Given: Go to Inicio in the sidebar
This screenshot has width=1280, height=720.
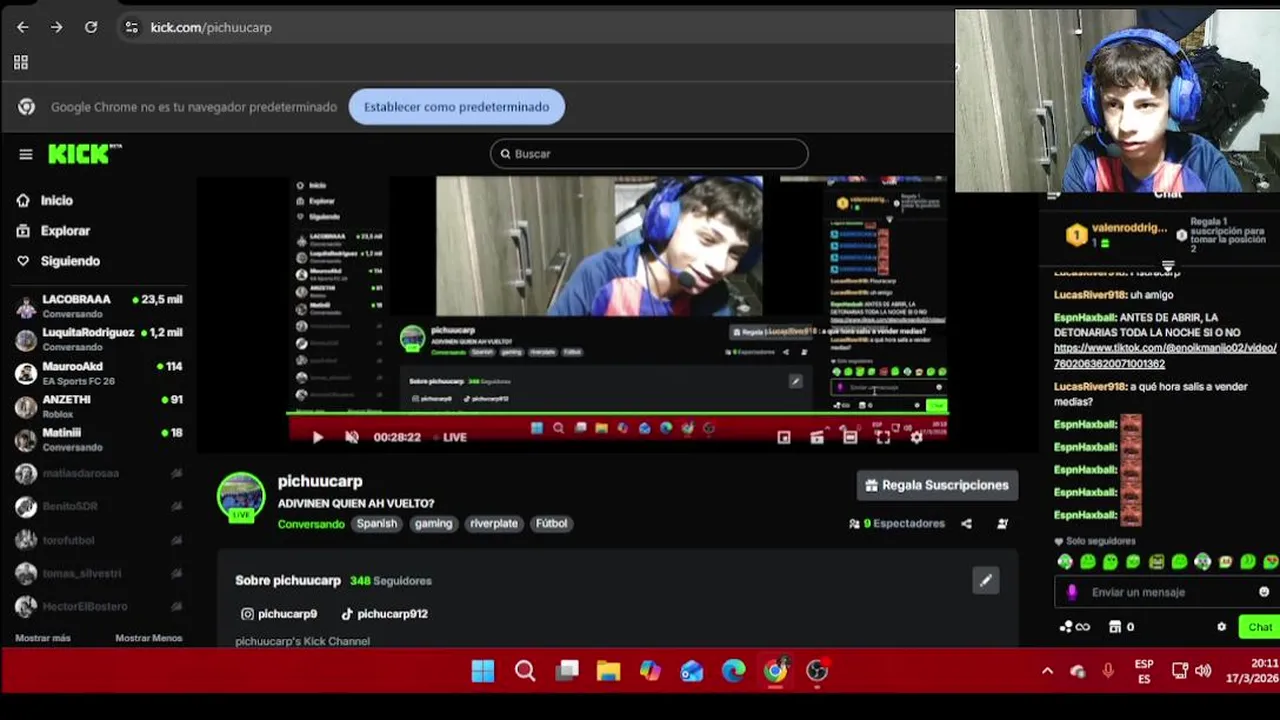Looking at the screenshot, I should 45,200.
